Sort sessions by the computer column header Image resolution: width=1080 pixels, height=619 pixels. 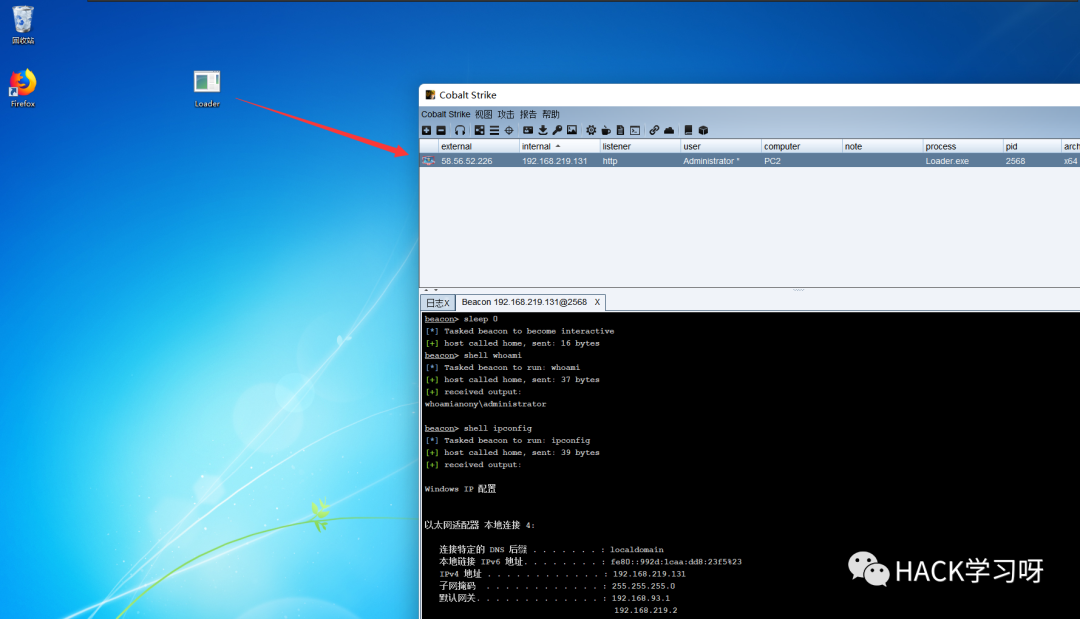(x=801, y=146)
